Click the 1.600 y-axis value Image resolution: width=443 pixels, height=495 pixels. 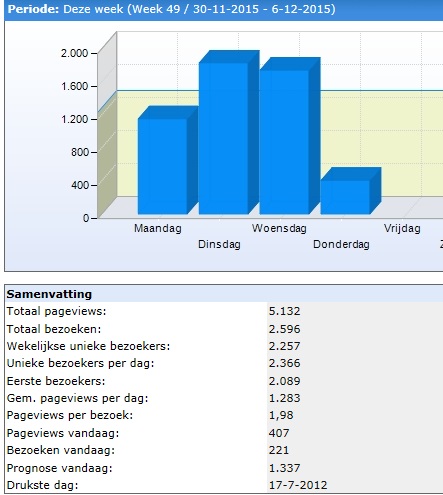point(74,86)
